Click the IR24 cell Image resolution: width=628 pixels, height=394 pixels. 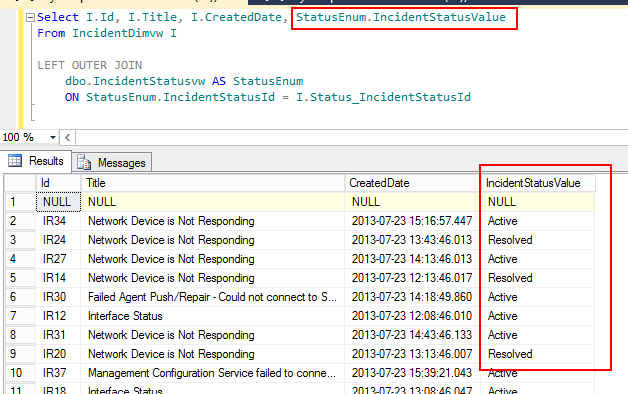[x=58, y=240]
